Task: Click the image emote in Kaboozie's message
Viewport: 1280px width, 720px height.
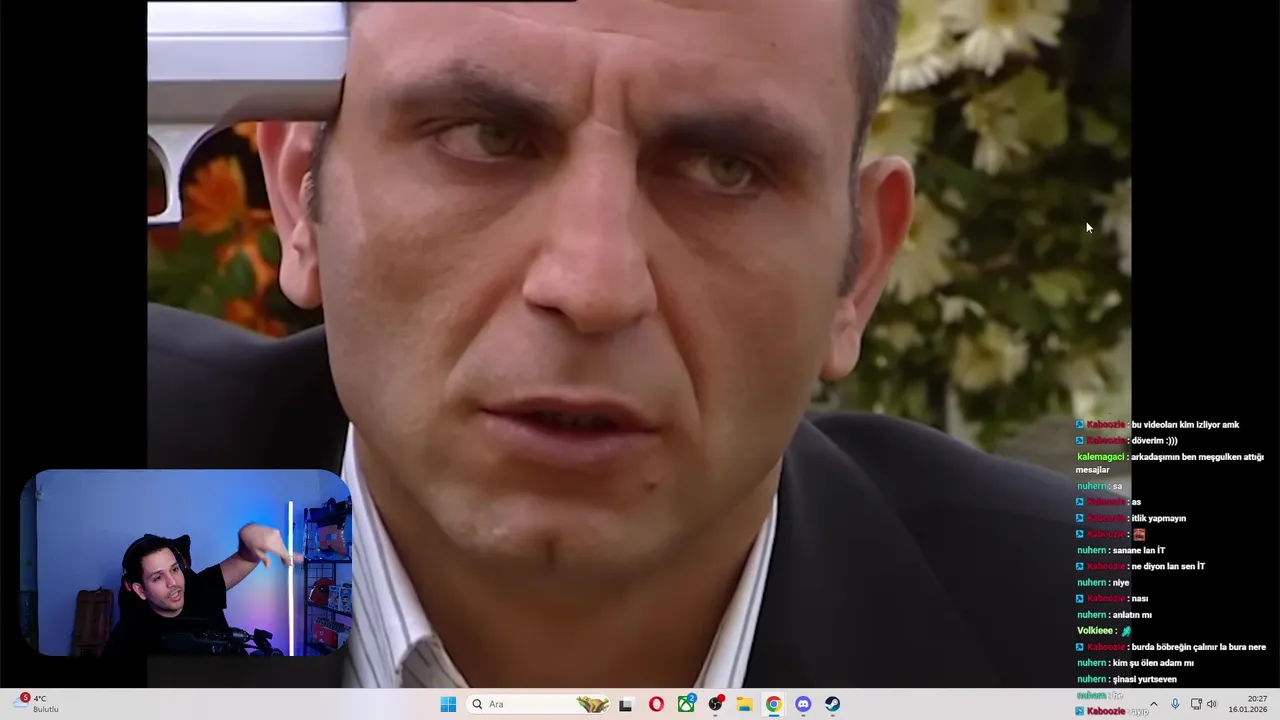Action: 1138,534
